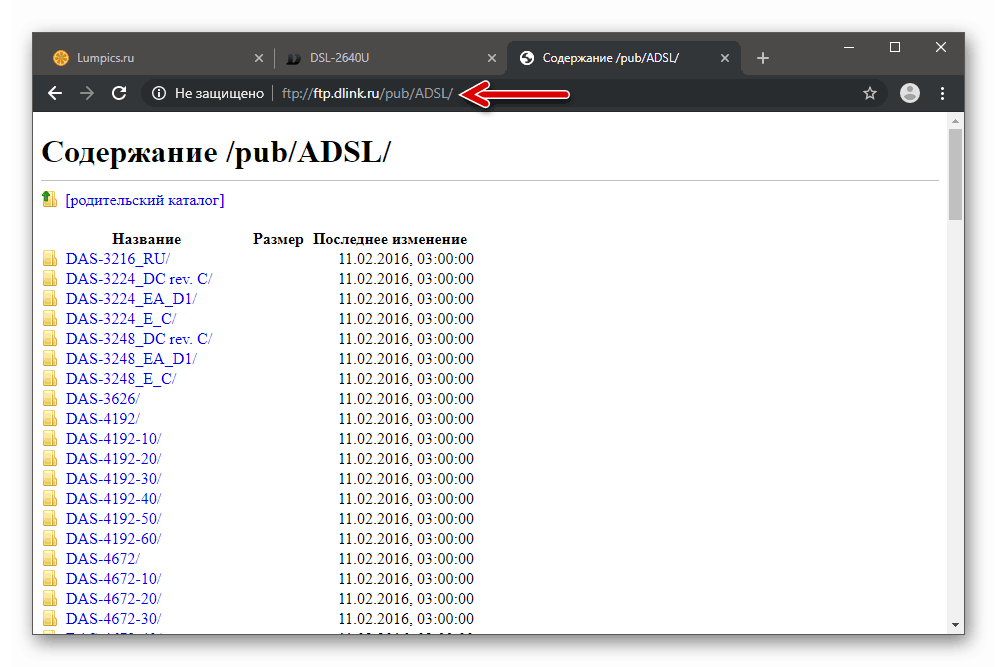
Task: Open the DAS-3224_EA_D1 folder
Action: 131,299
